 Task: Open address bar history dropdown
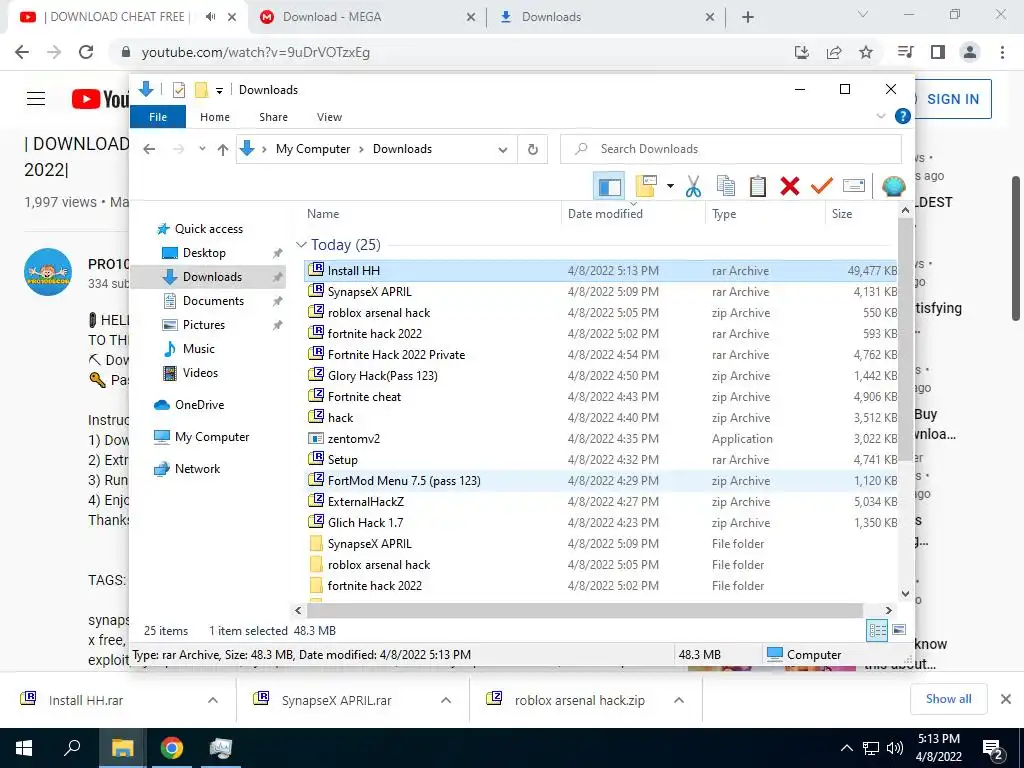(x=502, y=150)
